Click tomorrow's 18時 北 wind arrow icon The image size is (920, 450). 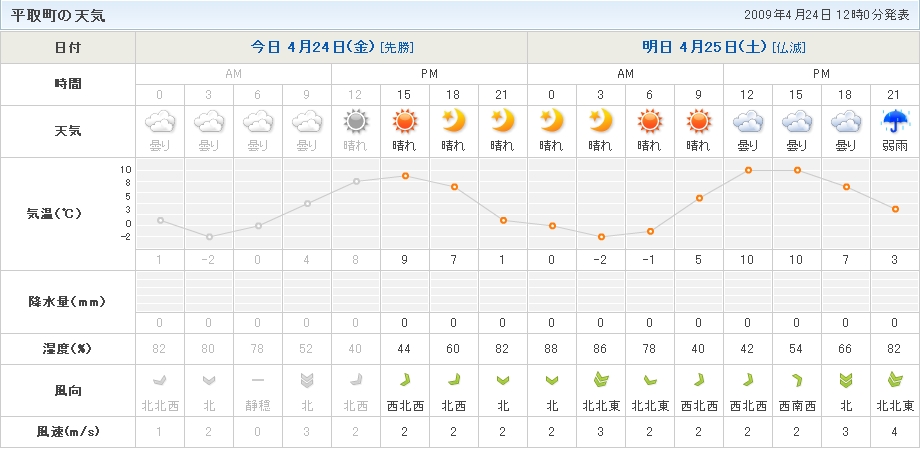(846, 380)
